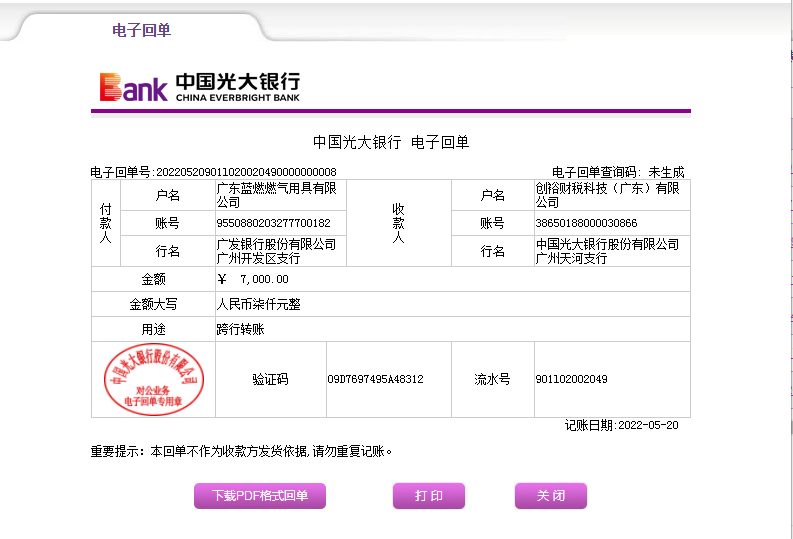This screenshot has width=793, height=539.
Task: Select payer account 9550880203277700182
Action: (273, 223)
